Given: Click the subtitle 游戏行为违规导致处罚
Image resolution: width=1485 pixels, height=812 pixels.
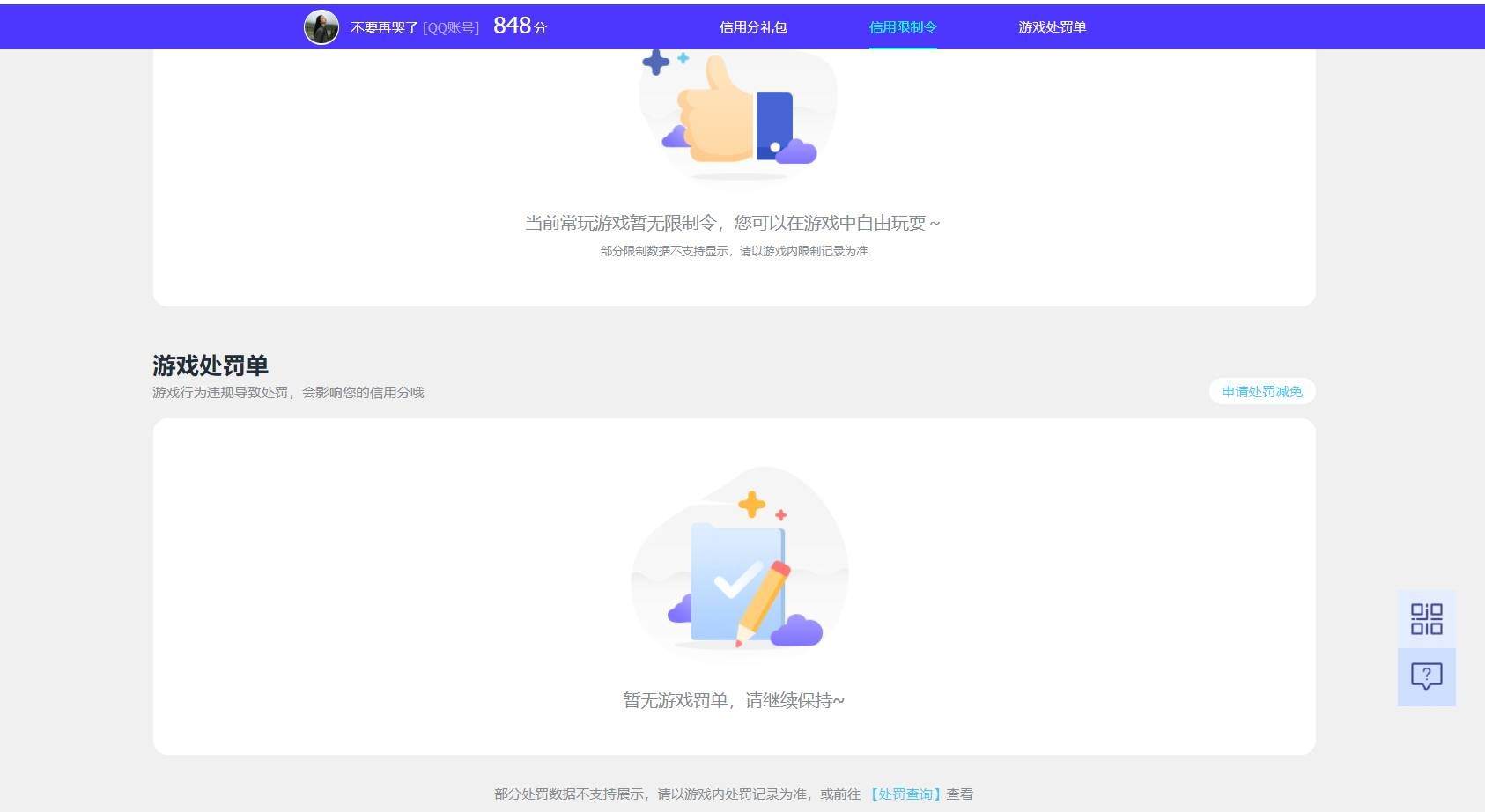Looking at the screenshot, I should 220,392.
